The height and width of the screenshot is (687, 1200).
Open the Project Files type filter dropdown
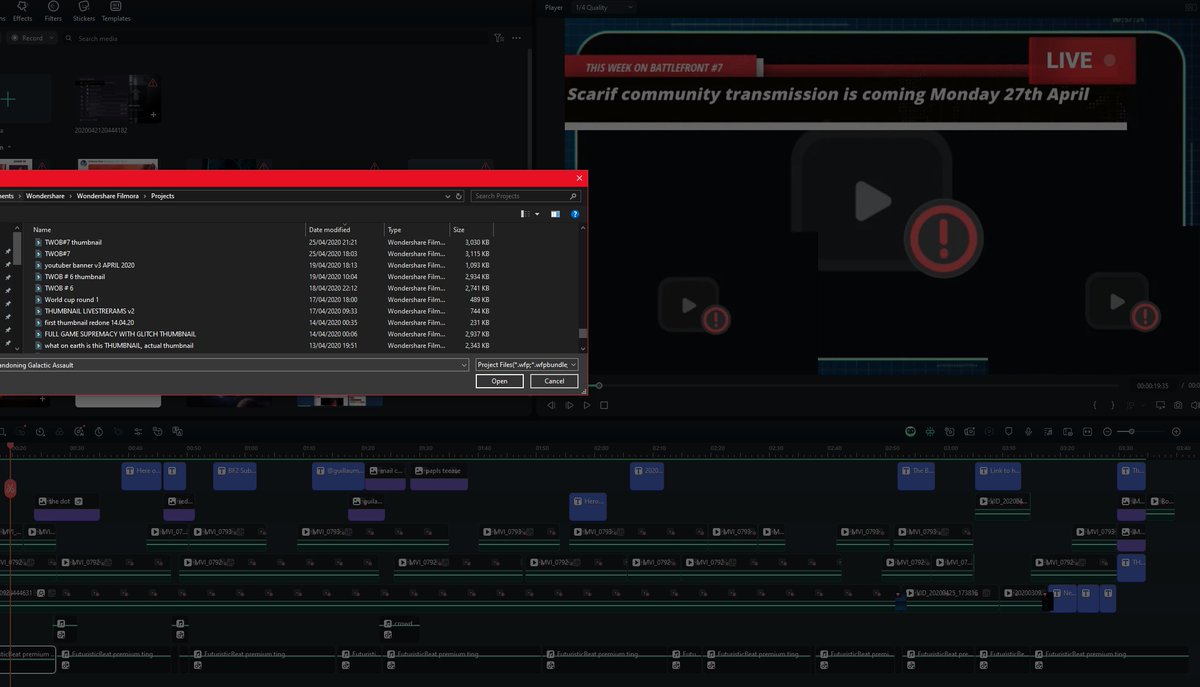(x=526, y=365)
